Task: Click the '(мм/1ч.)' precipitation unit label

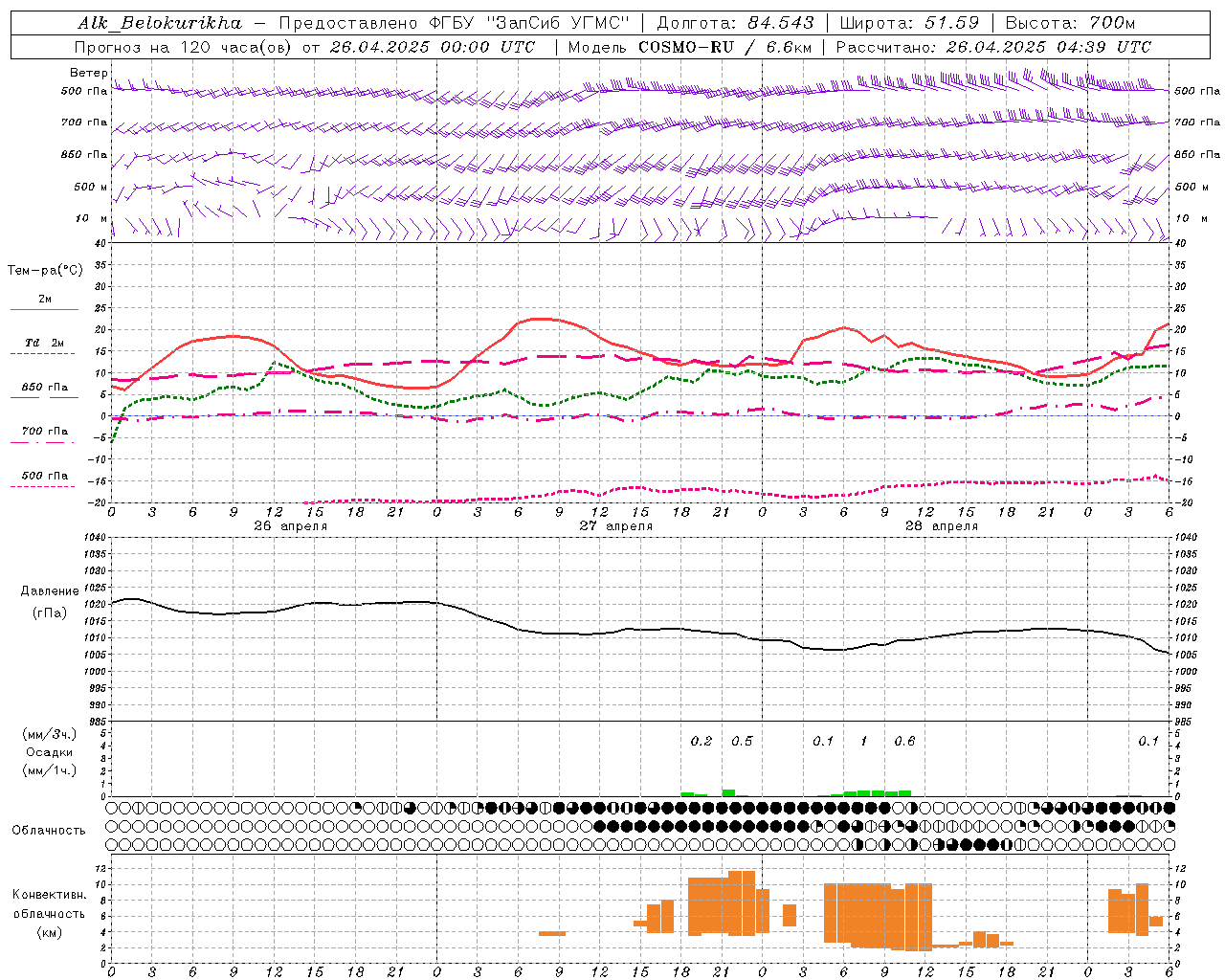Action: pos(50,770)
